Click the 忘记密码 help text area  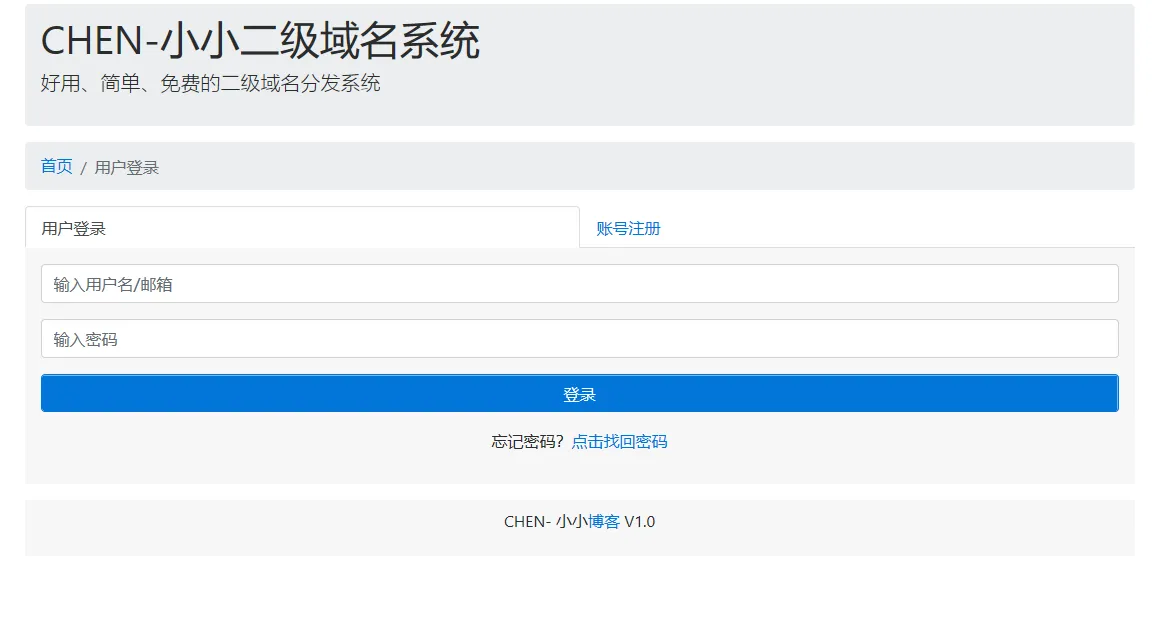point(524,441)
